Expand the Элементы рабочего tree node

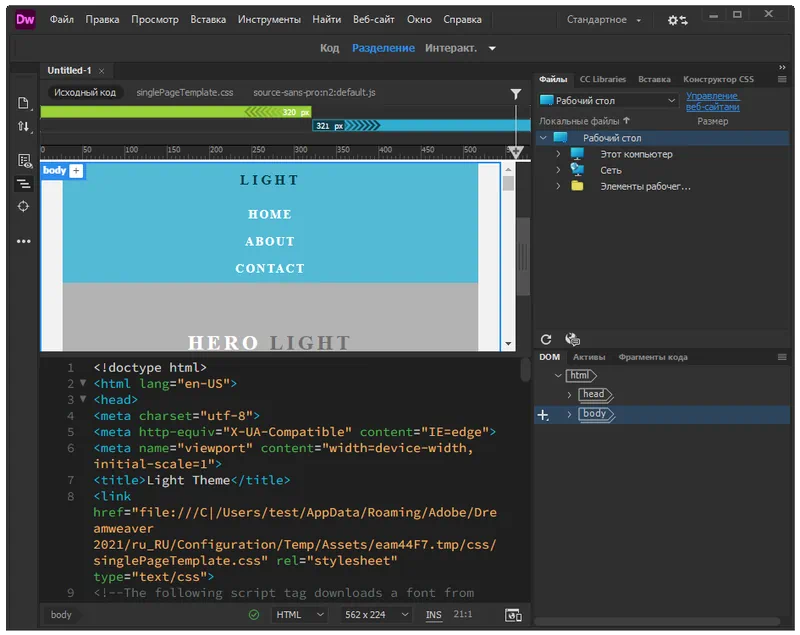point(558,186)
